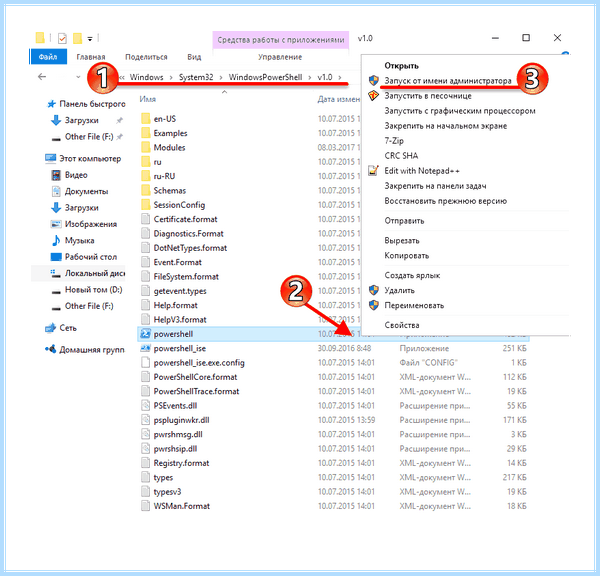
Task: Switch to the Поделиться ribbon tab
Action: click(x=146, y=57)
